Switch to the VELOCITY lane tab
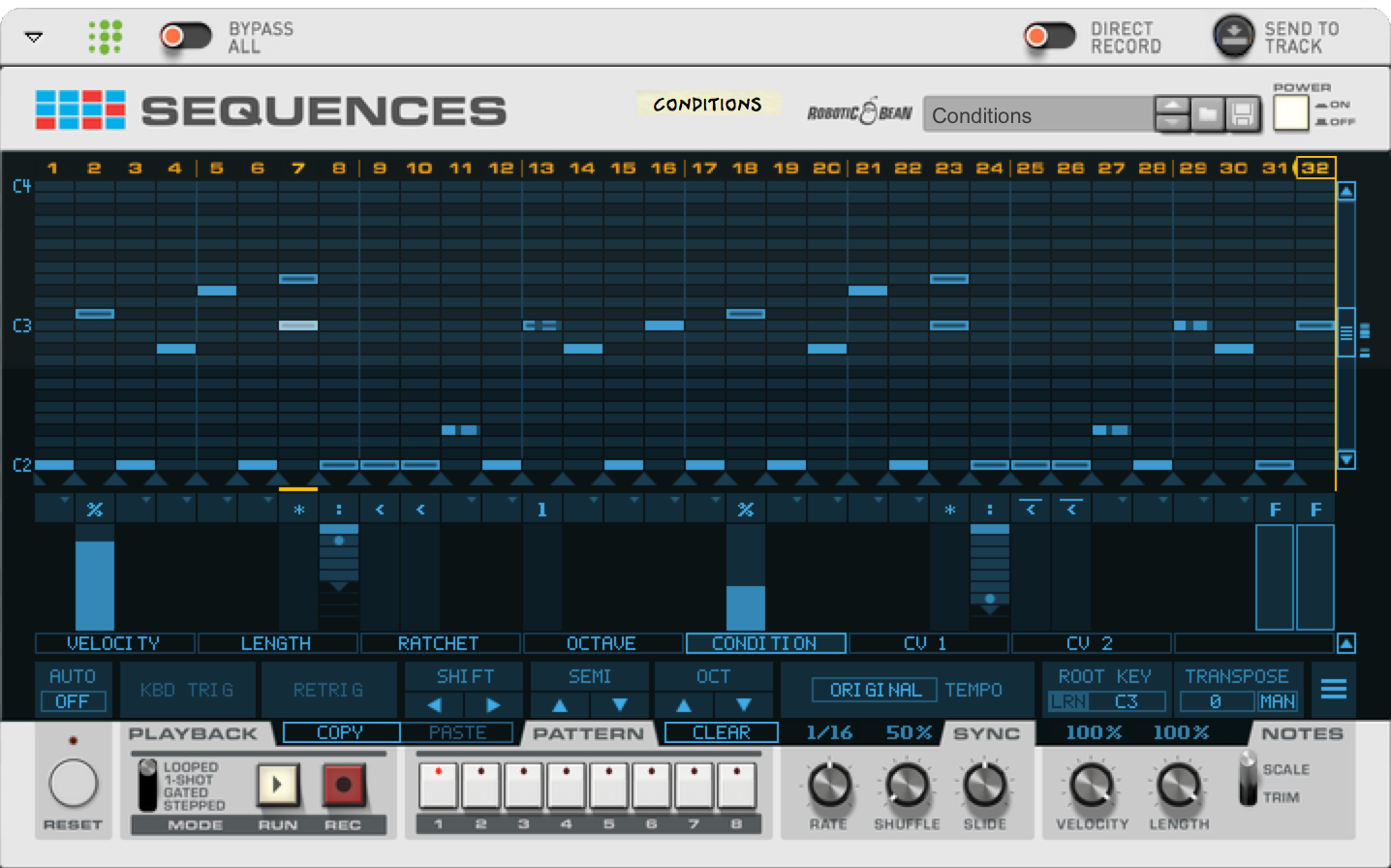Viewport: 1391px width, 868px height. click(113, 643)
